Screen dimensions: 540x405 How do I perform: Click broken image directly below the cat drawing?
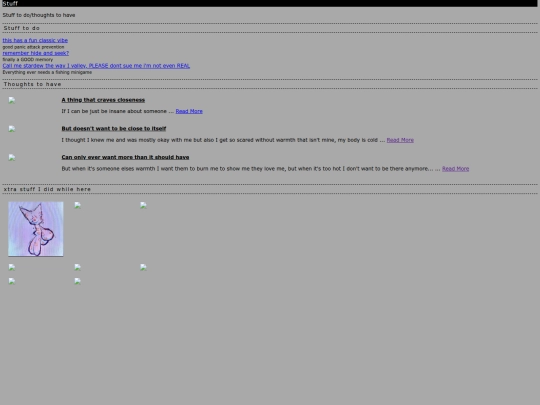click(12, 267)
